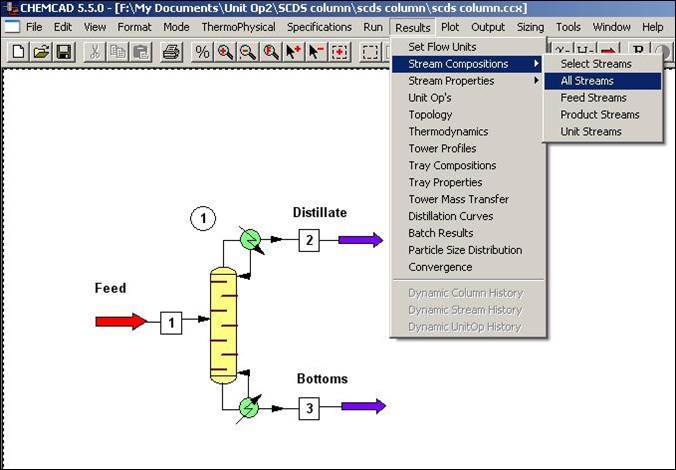
Task: Choose the Distillation Curves entry
Action: tap(467, 216)
